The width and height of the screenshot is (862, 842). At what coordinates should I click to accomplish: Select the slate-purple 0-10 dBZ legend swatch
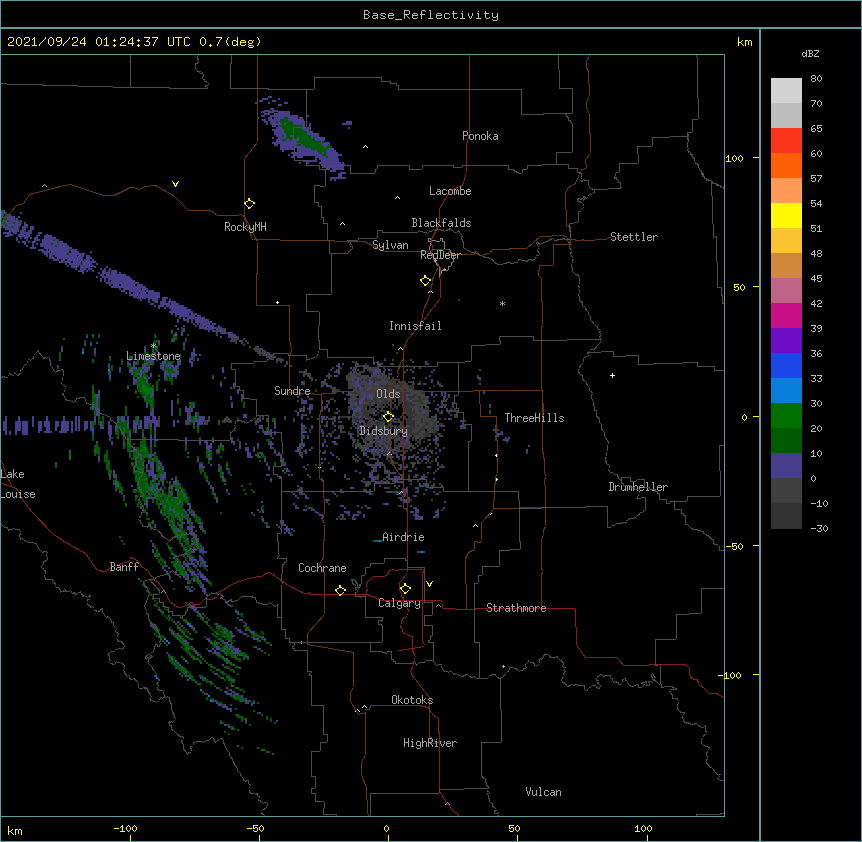(786, 466)
